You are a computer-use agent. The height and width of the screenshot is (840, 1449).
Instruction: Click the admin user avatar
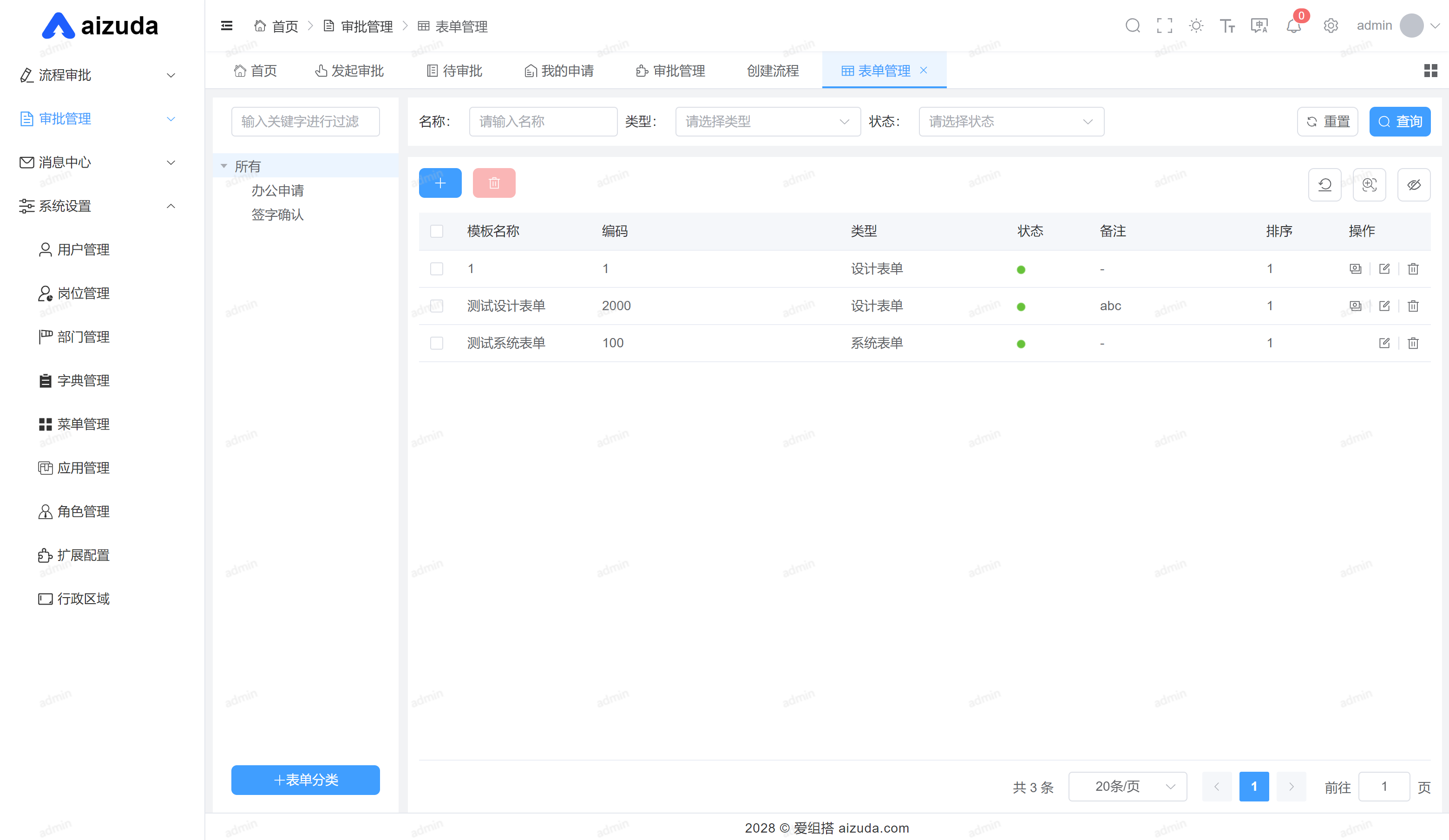[1411, 25]
